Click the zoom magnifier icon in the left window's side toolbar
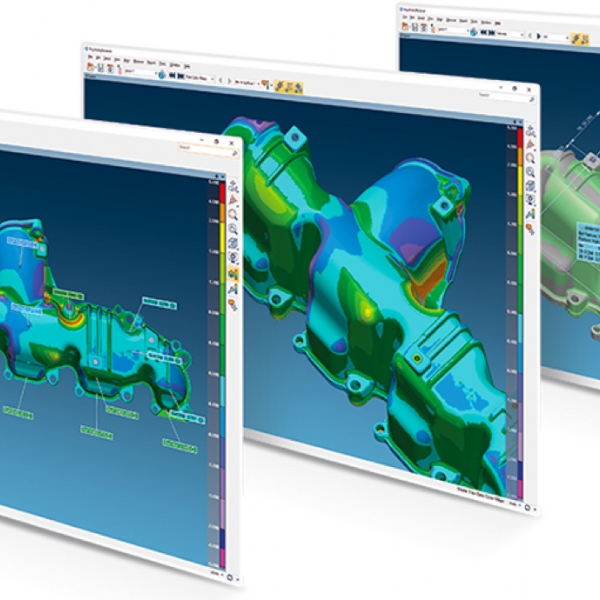Image resolution: width=600 pixels, height=600 pixels. (x=232, y=213)
